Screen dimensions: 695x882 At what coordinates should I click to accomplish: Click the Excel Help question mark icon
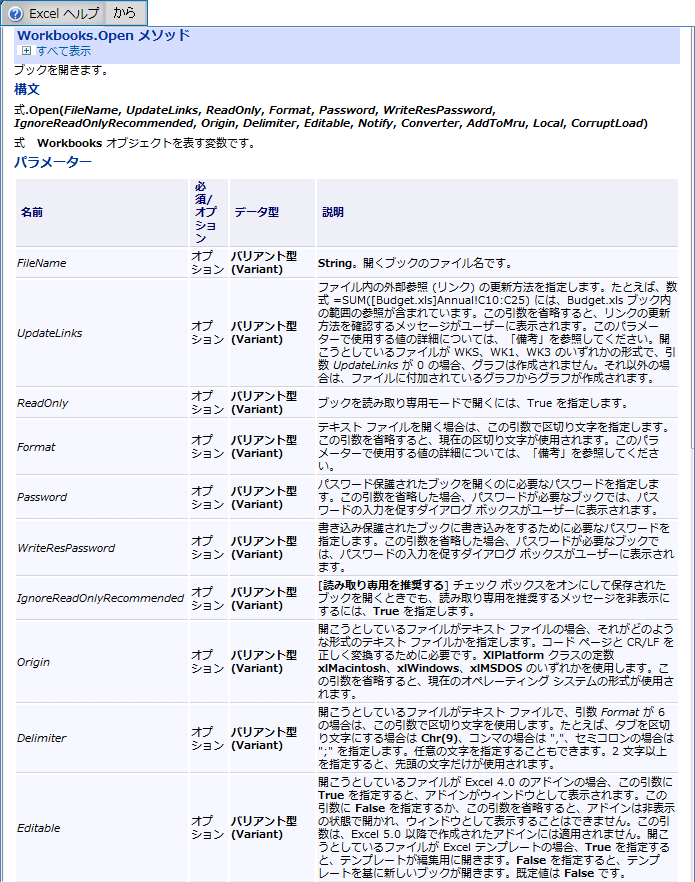(15, 13)
